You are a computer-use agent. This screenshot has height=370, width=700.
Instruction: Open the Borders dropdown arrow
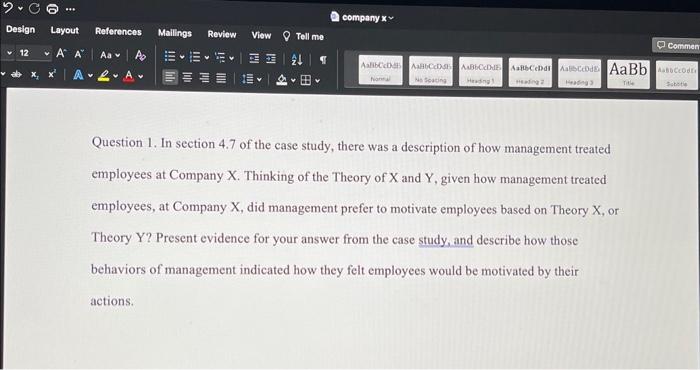(x=317, y=81)
